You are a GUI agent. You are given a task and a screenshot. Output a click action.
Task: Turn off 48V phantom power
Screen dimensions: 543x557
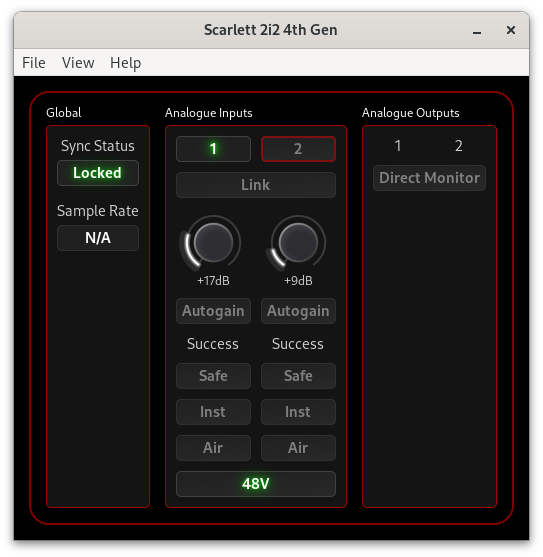click(256, 484)
